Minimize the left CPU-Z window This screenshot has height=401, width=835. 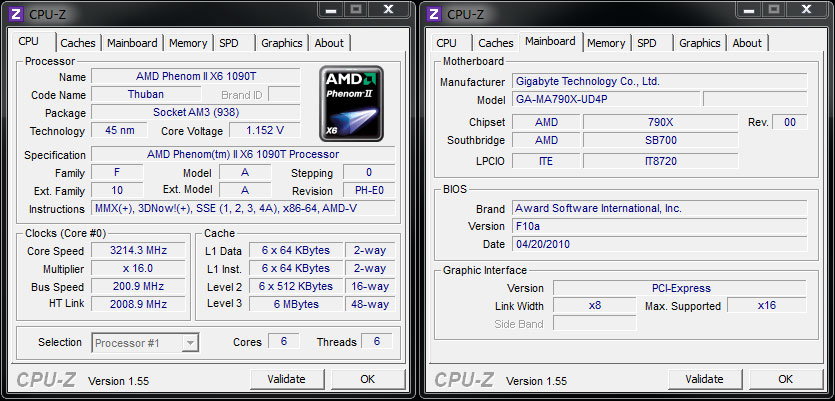point(330,10)
